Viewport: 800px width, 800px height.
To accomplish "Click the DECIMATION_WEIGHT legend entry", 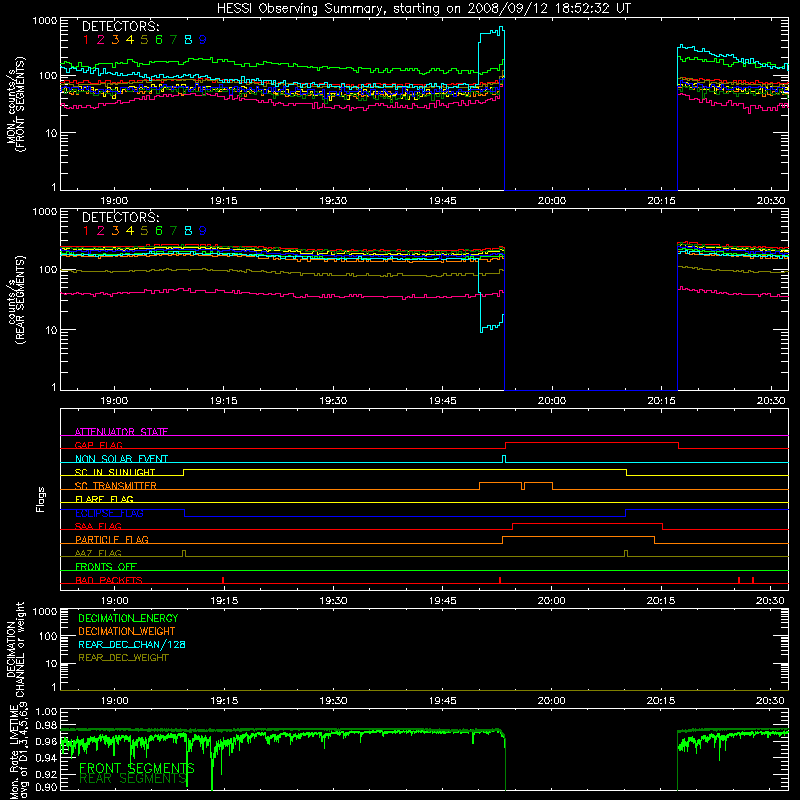I will pos(127,631).
